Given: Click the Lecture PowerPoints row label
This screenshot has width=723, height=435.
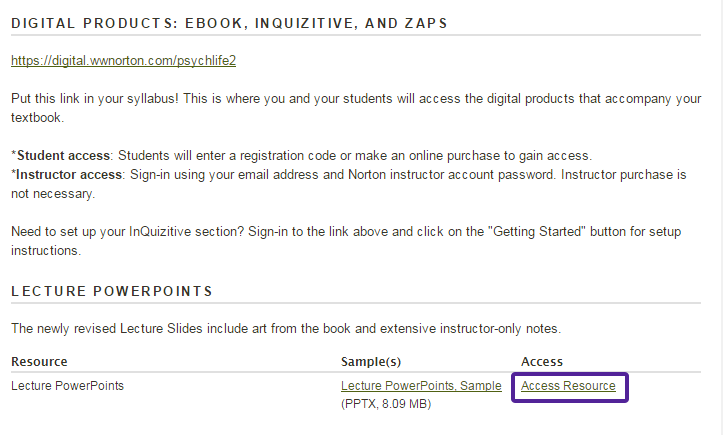Looking at the screenshot, I should coord(67,386).
